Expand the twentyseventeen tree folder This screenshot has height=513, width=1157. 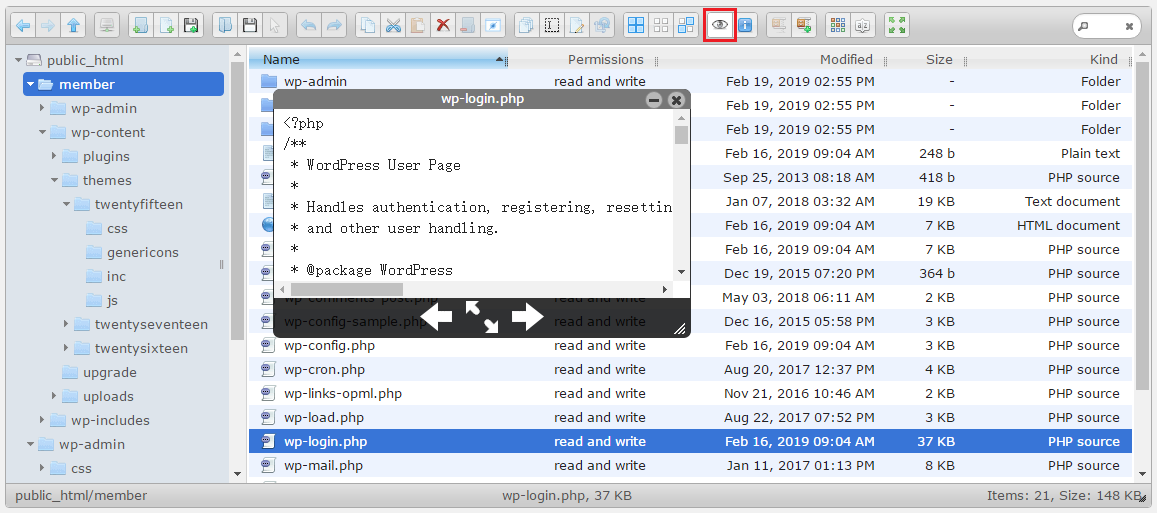66,324
